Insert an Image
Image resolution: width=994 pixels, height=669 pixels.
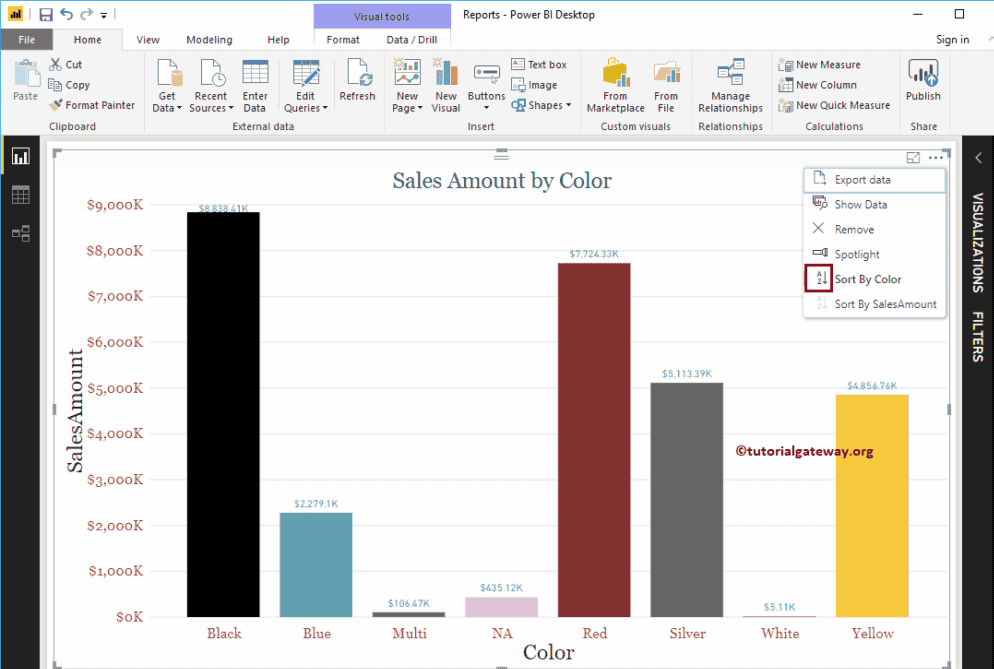(x=535, y=84)
